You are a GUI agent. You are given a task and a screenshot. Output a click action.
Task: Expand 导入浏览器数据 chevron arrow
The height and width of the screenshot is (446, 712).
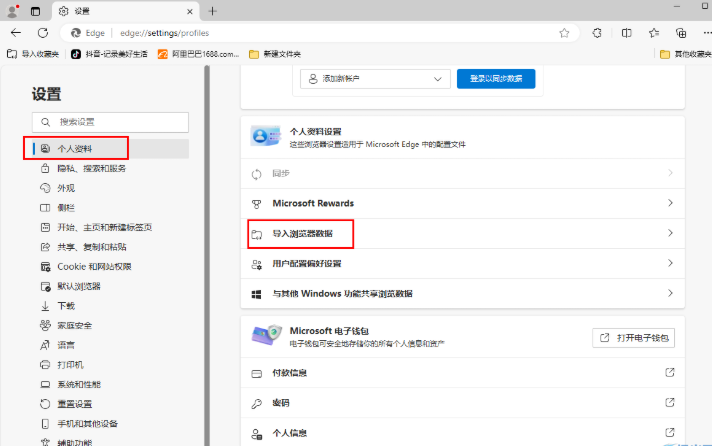(670, 233)
